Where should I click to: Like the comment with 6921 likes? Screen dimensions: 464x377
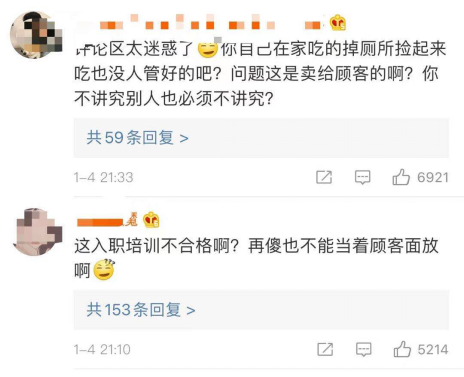click(x=401, y=177)
